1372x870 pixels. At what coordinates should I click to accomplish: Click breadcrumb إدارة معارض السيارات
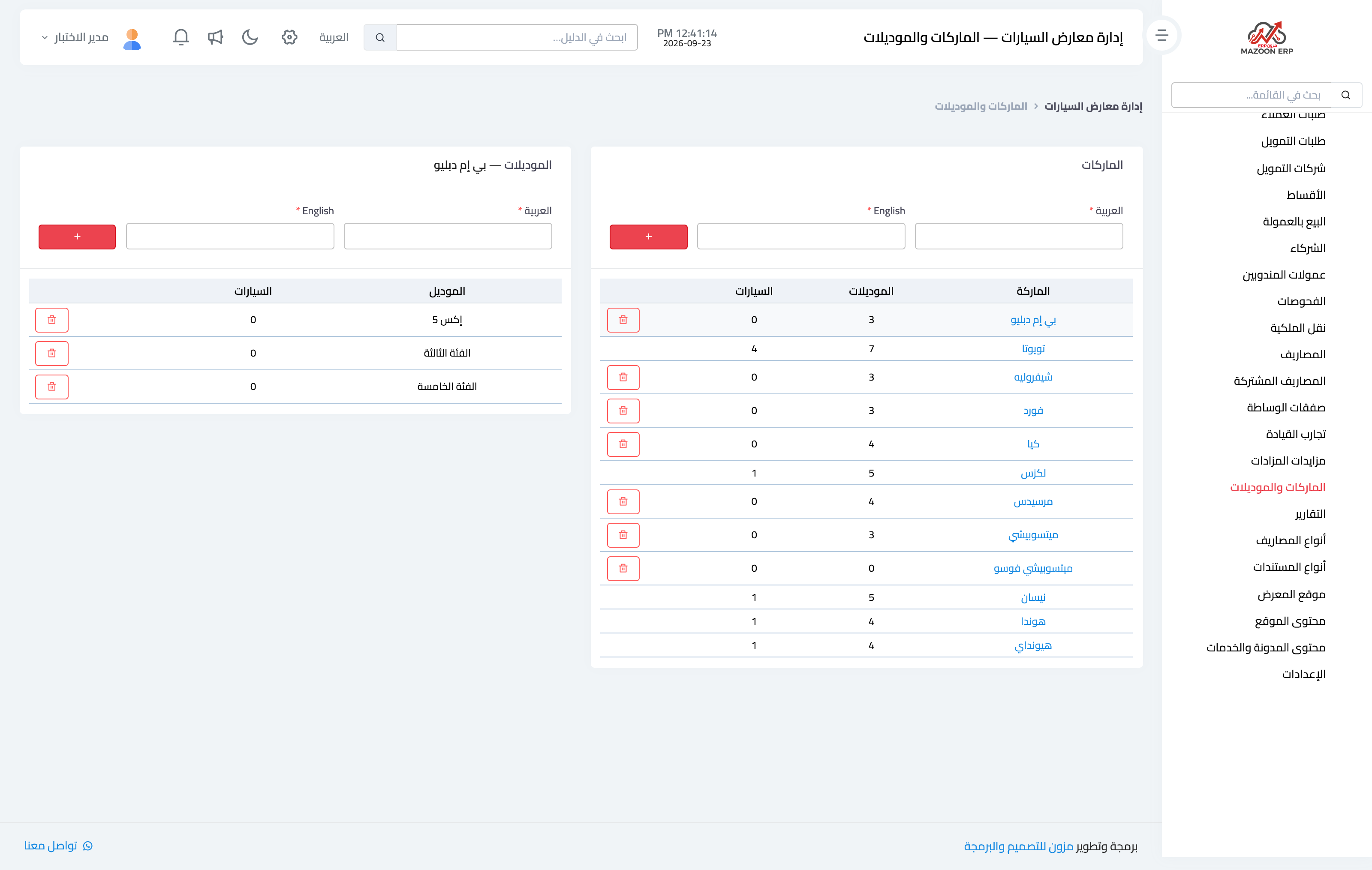[x=1093, y=106]
